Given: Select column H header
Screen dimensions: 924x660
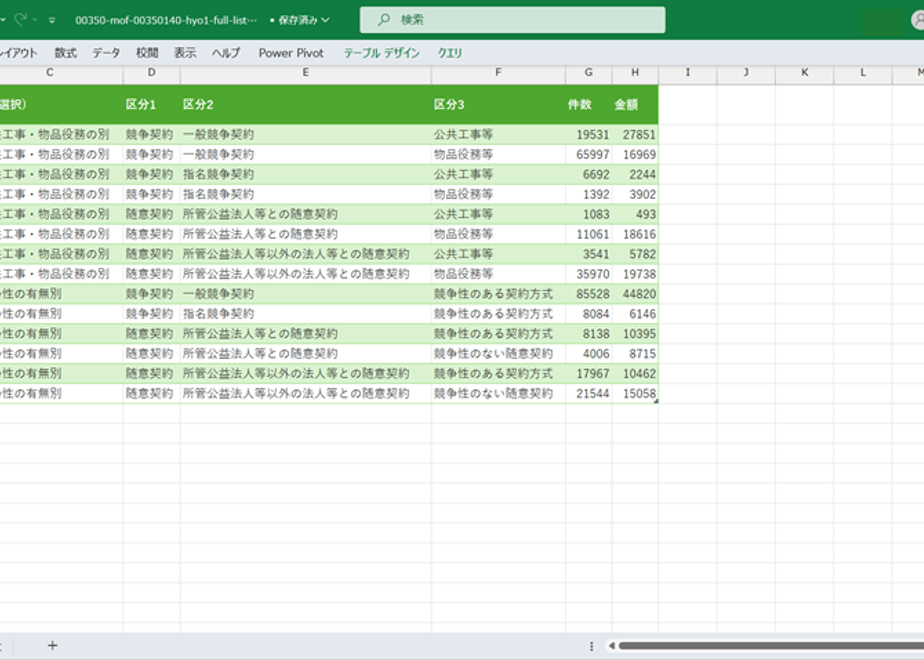Looking at the screenshot, I should click(635, 72).
